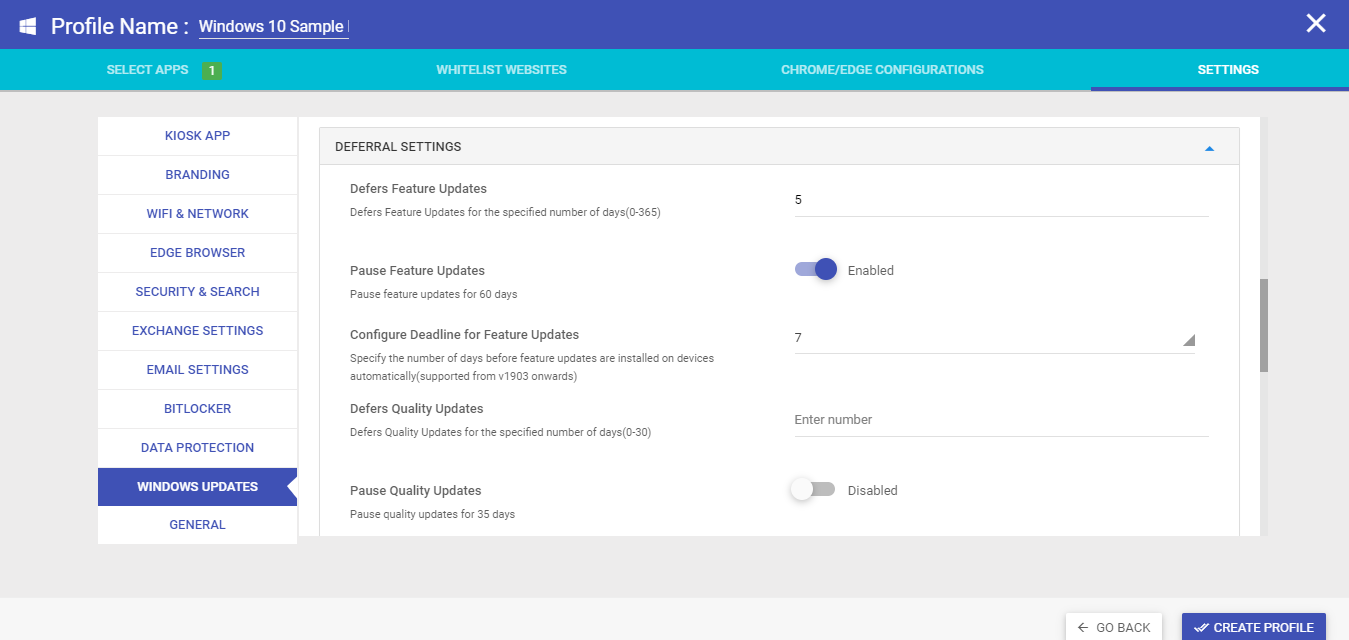This screenshot has width=1349, height=640.
Task: Open Kiosk App settings section
Action: click(198, 136)
